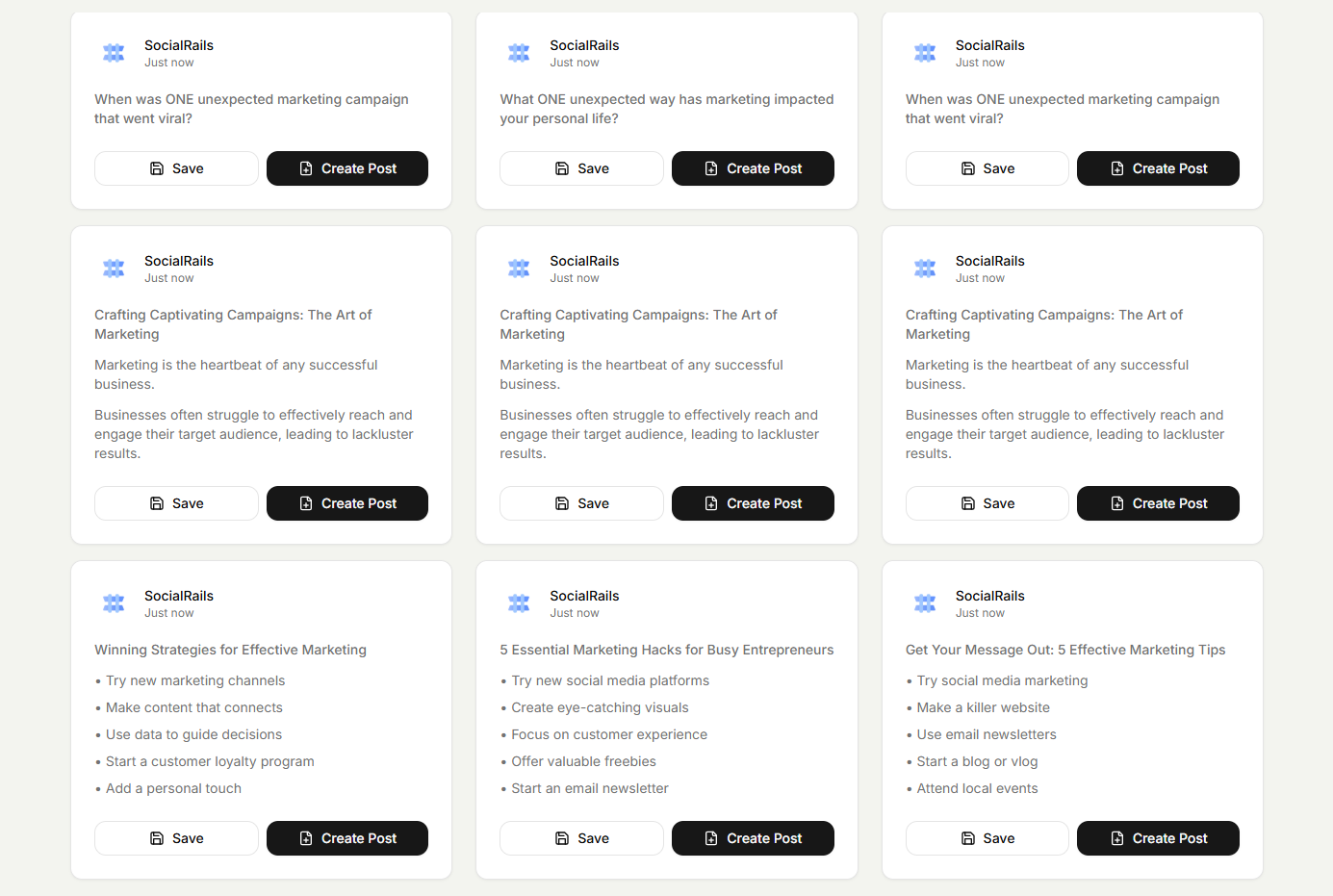Image resolution: width=1333 pixels, height=896 pixels.
Task: Click the SocialRails logo on the 5 Essential Marketing Hacks card
Action: point(519,603)
